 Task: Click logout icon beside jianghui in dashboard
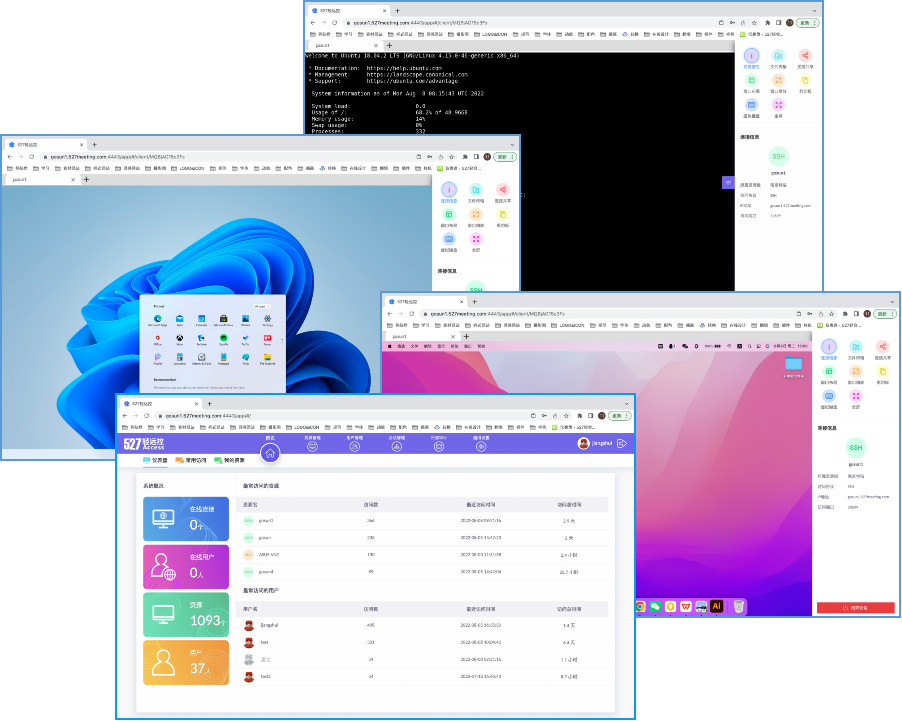pyautogui.click(x=622, y=444)
